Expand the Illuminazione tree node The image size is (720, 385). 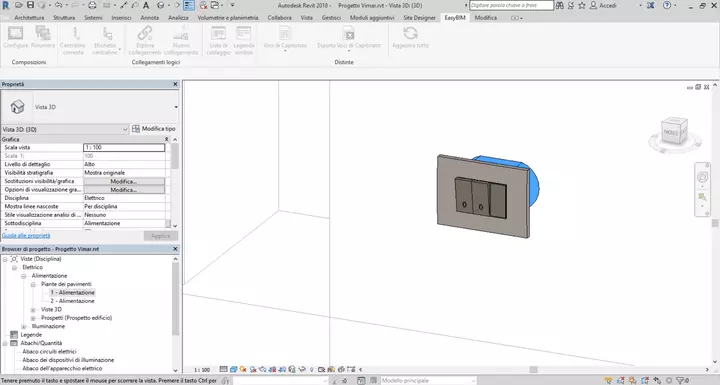[x=24, y=327]
